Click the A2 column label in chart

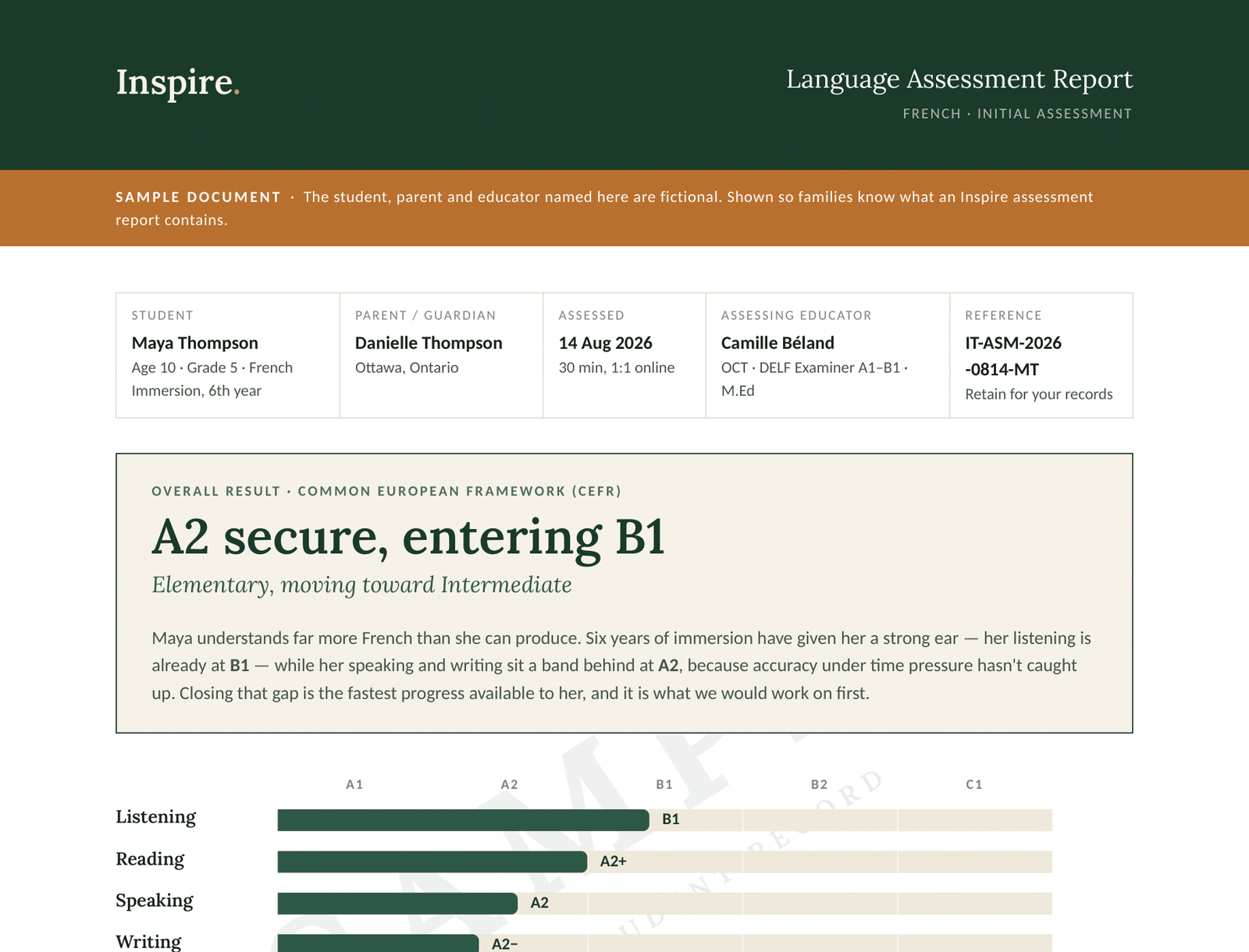click(509, 784)
